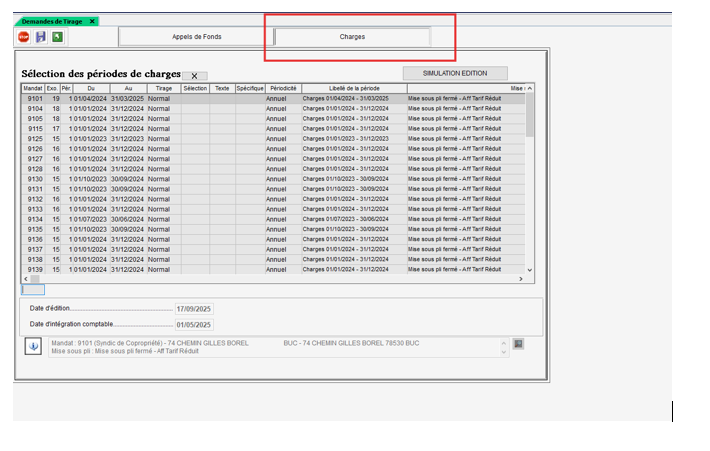The width and height of the screenshot is (710, 451).
Task: Sort the table by Mandat column header
Action: pos(34,89)
